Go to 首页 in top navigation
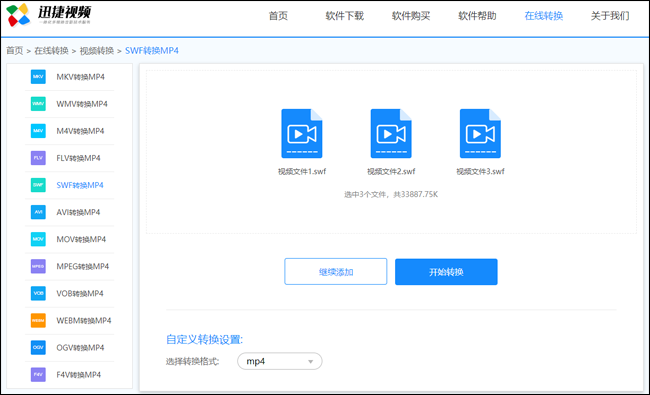This screenshot has height=395, width=650. pyautogui.click(x=278, y=16)
